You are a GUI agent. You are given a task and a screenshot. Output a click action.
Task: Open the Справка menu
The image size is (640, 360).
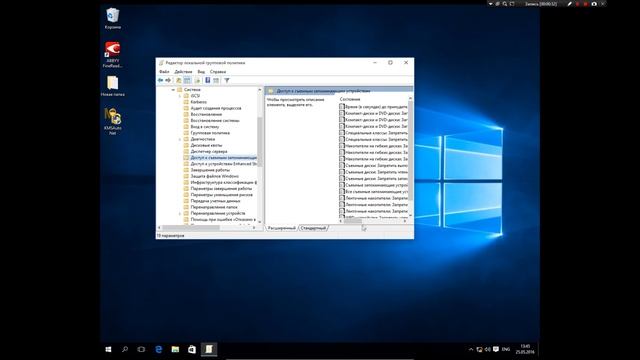point(218,71)
